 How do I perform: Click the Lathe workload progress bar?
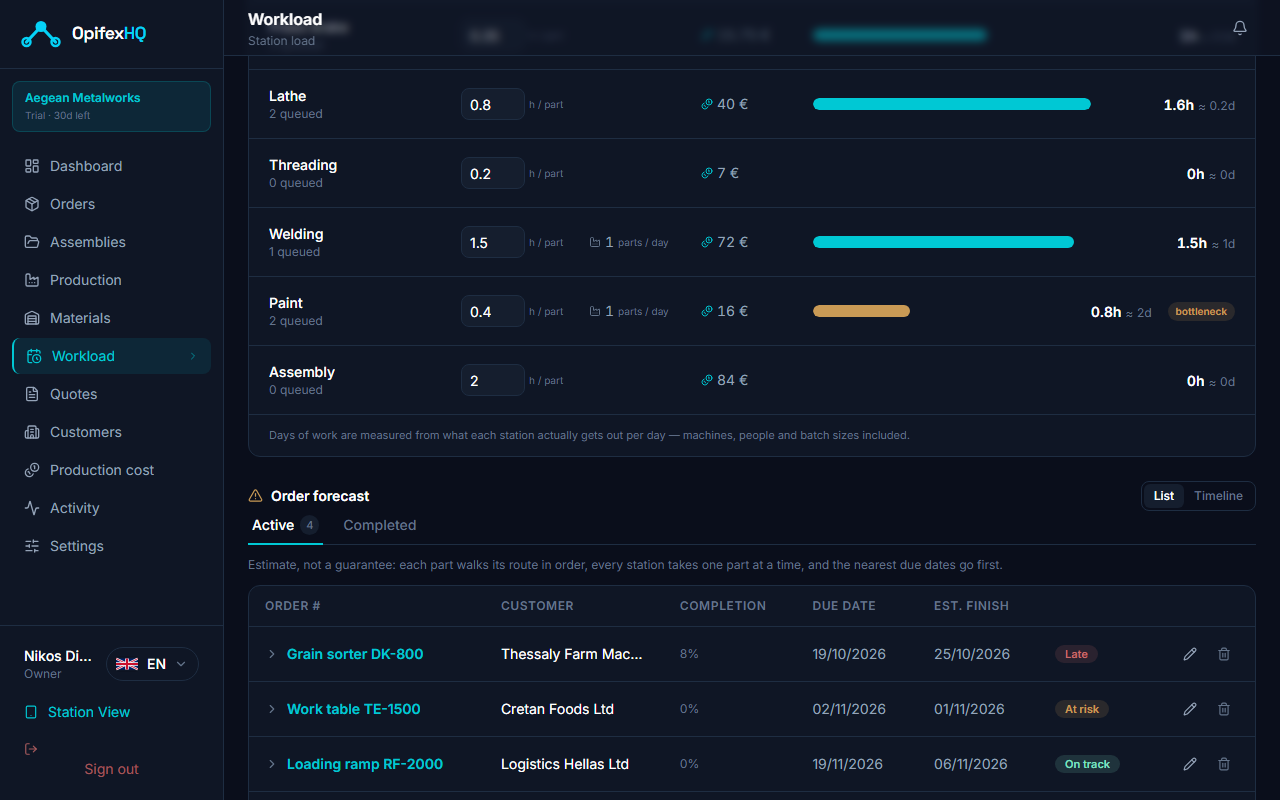[x=952, y=104]
